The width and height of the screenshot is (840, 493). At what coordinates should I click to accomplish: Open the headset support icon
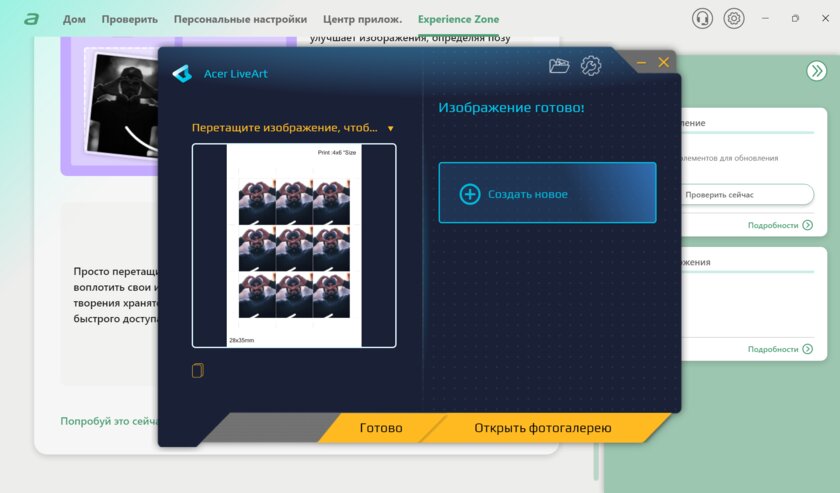point(702,19)
